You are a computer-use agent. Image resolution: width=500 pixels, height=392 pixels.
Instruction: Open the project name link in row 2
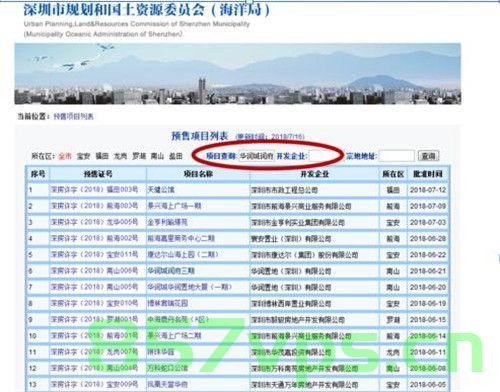(x=174, y=206)
